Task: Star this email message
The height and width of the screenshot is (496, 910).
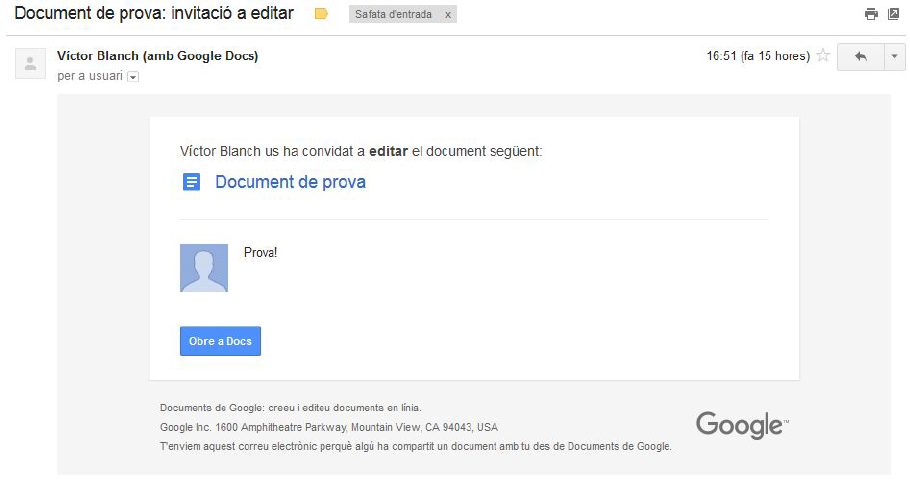Action: pos(823,56)
